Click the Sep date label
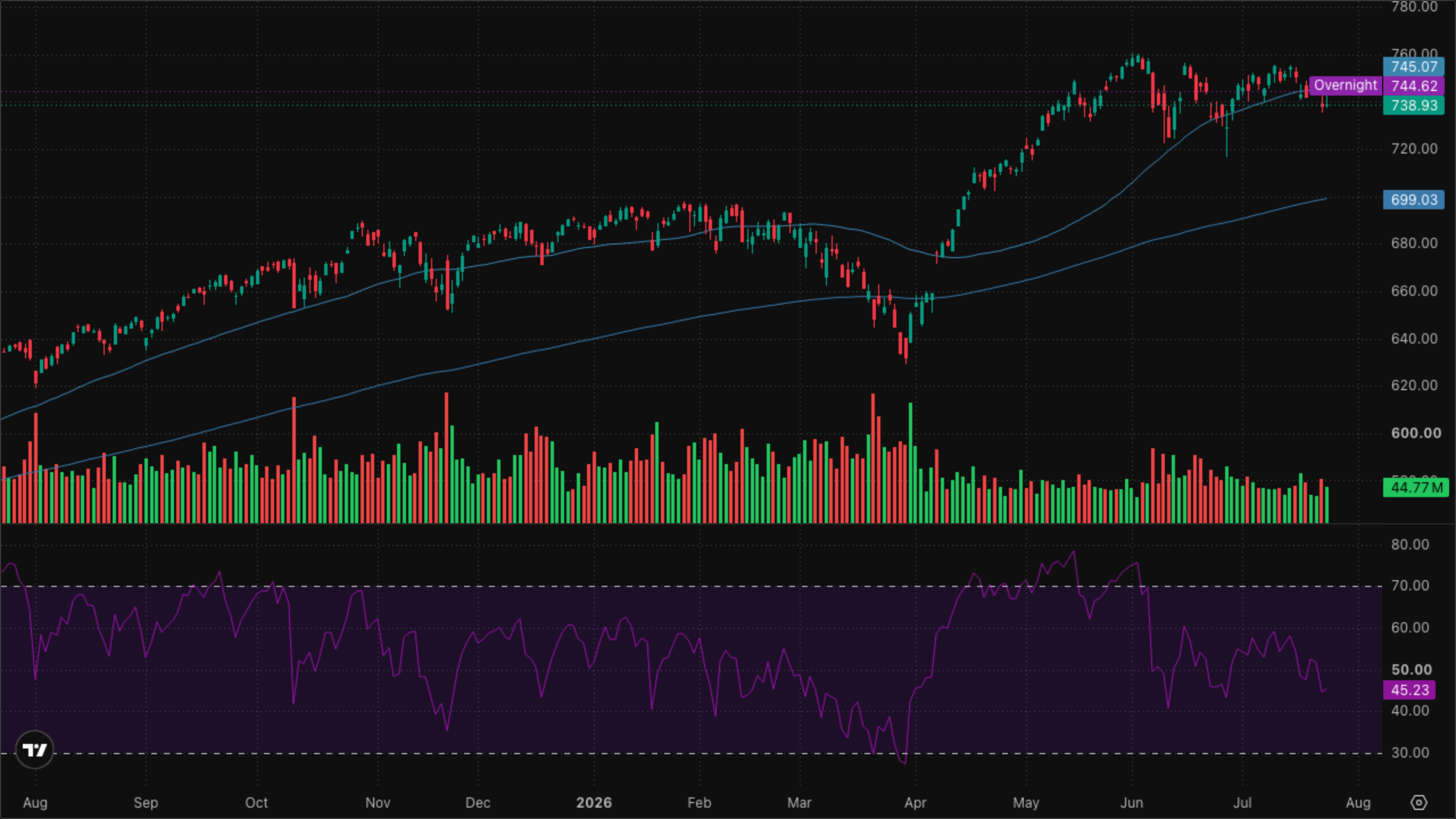 coord(146,803)
